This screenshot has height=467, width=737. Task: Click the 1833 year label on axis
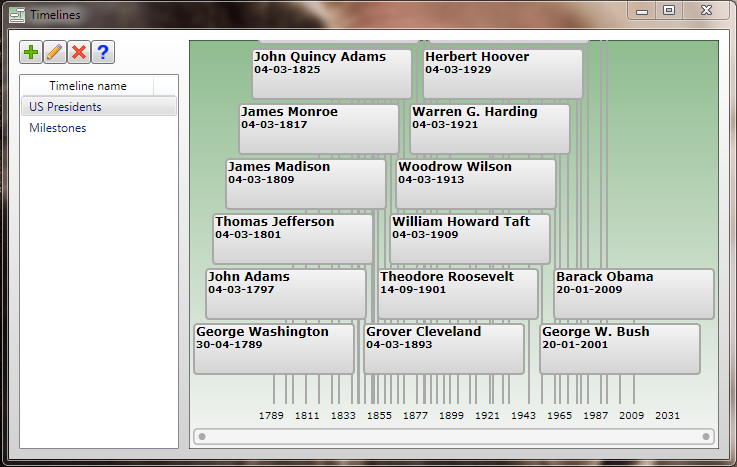(x=343, y=415)
